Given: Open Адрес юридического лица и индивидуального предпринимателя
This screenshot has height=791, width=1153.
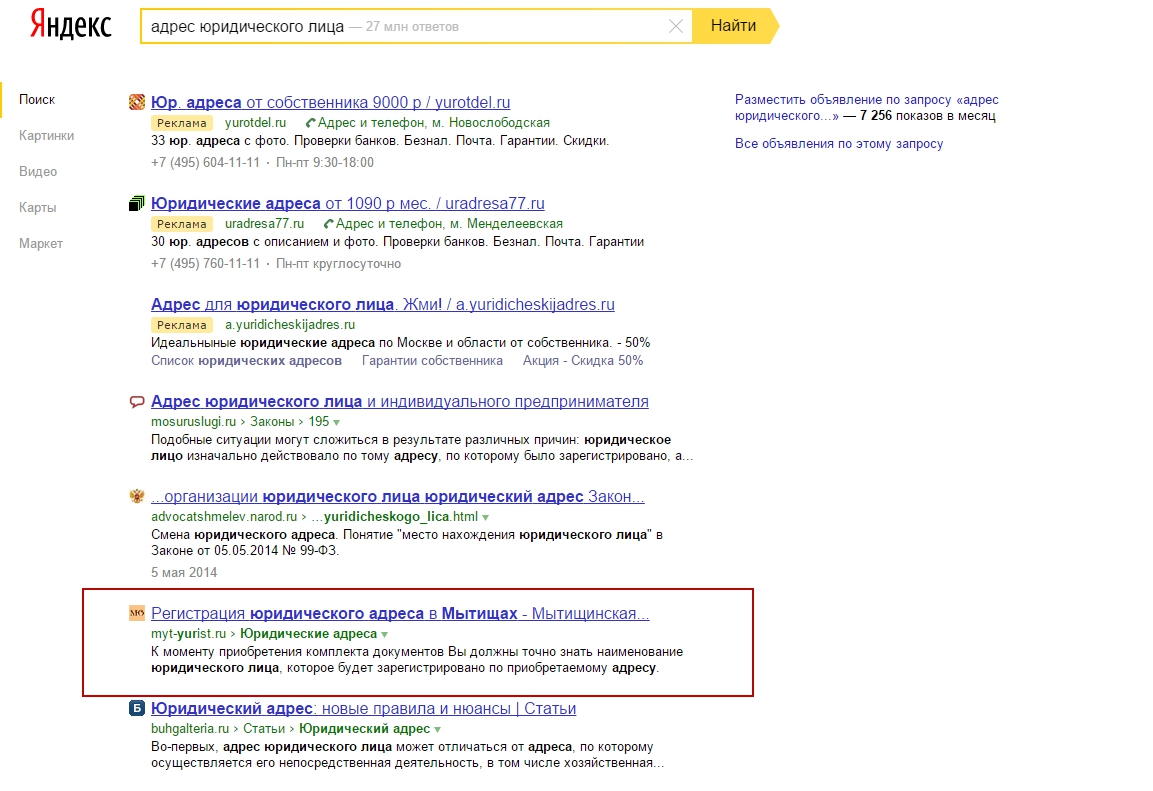Looking at the screenshot, I should pos(399,401).
